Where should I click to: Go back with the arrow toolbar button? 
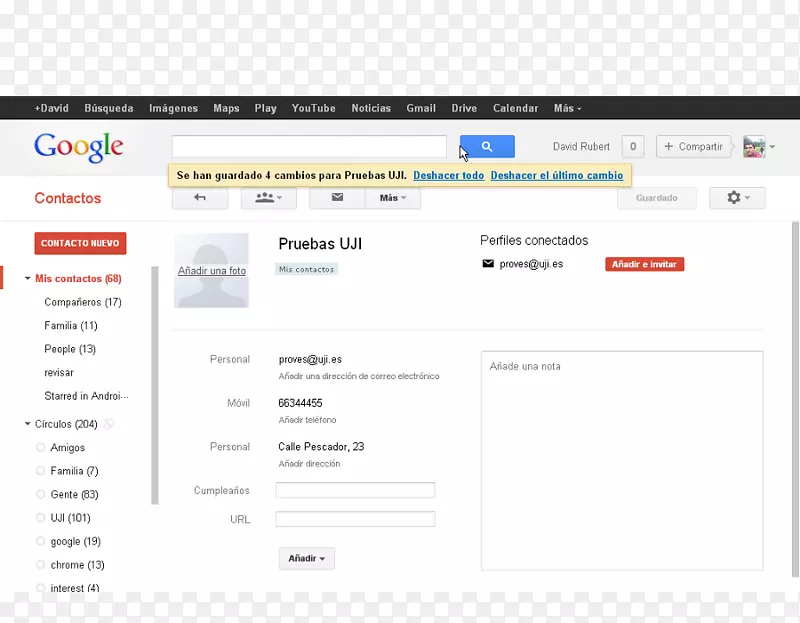click(200, 197)
